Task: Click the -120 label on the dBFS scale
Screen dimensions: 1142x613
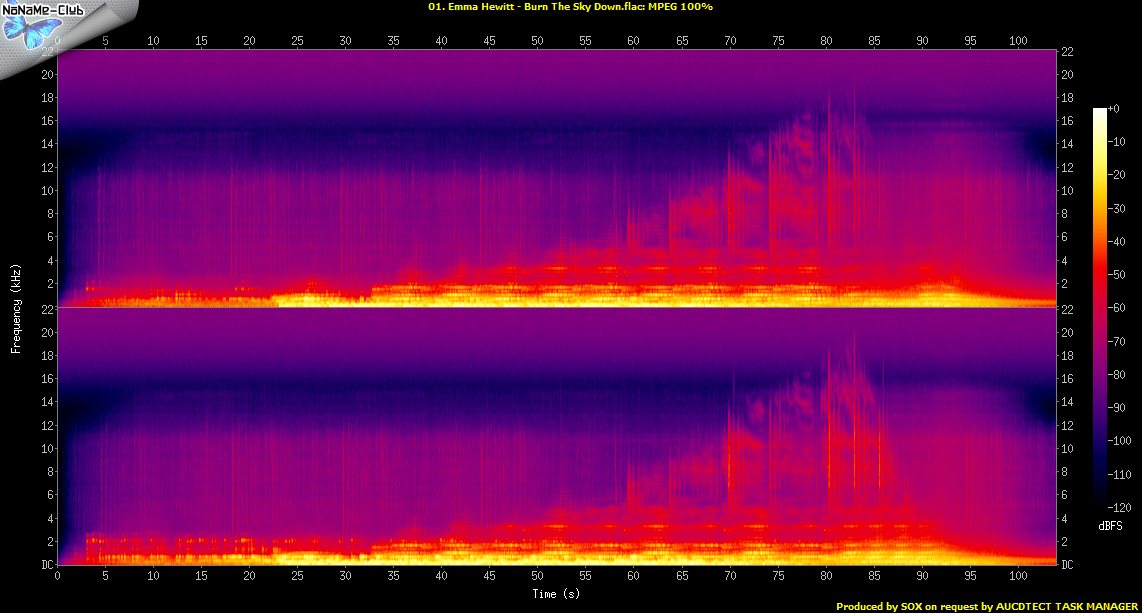Action: click(1121, 508)
